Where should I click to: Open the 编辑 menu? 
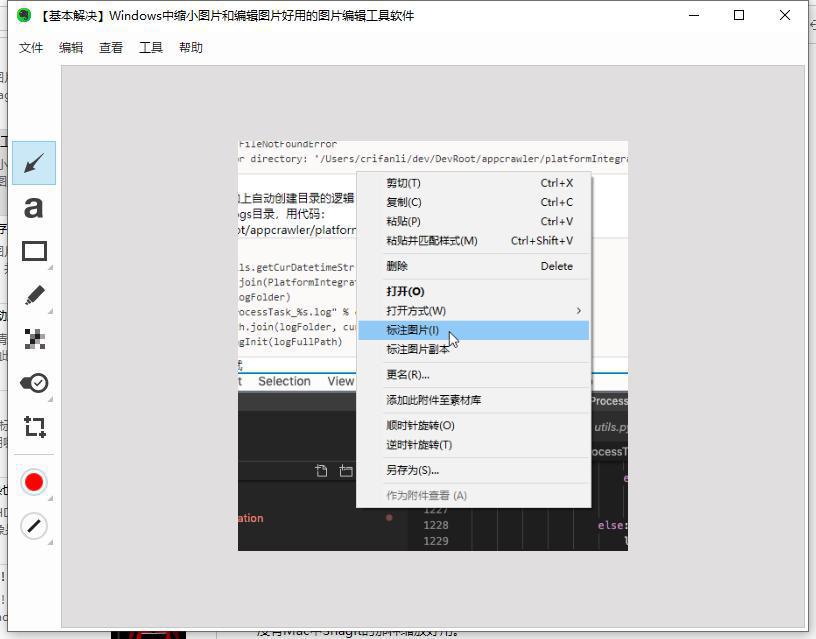[71, 48]
